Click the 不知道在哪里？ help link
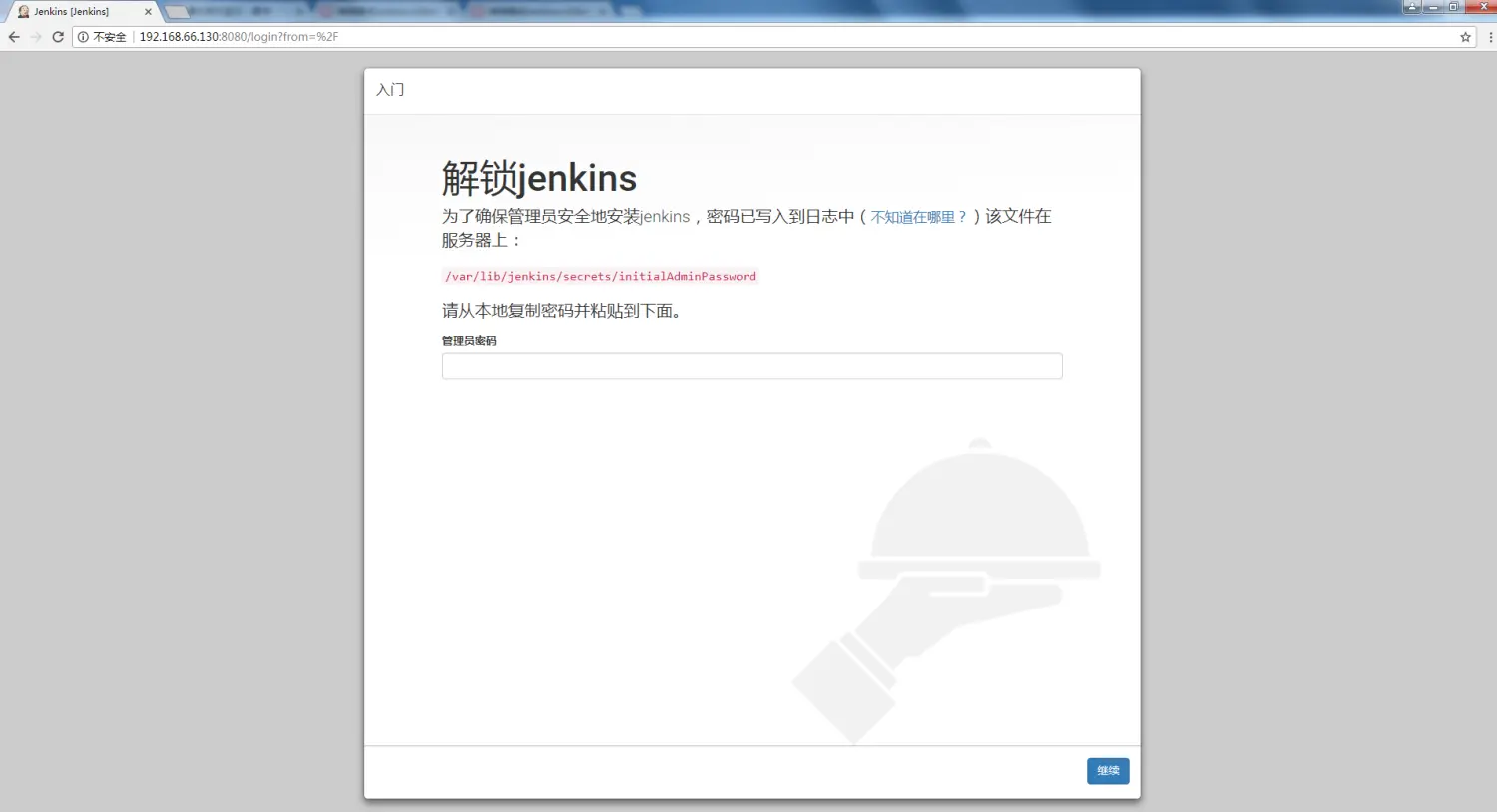This screenshot has height=812, width=1497. (919, 217)
